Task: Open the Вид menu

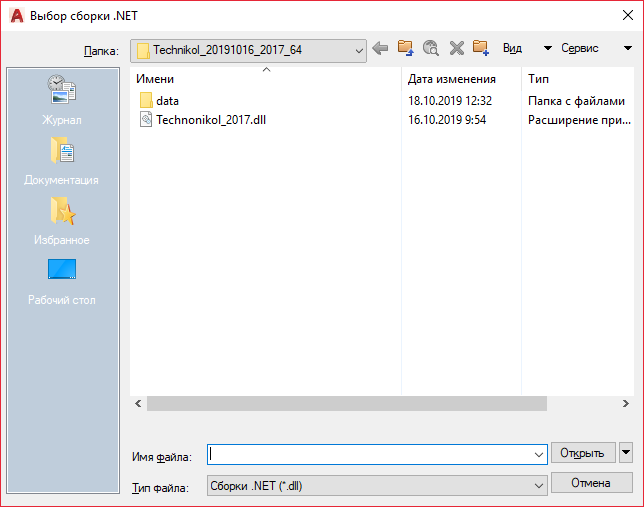Action: pos(512,48)
